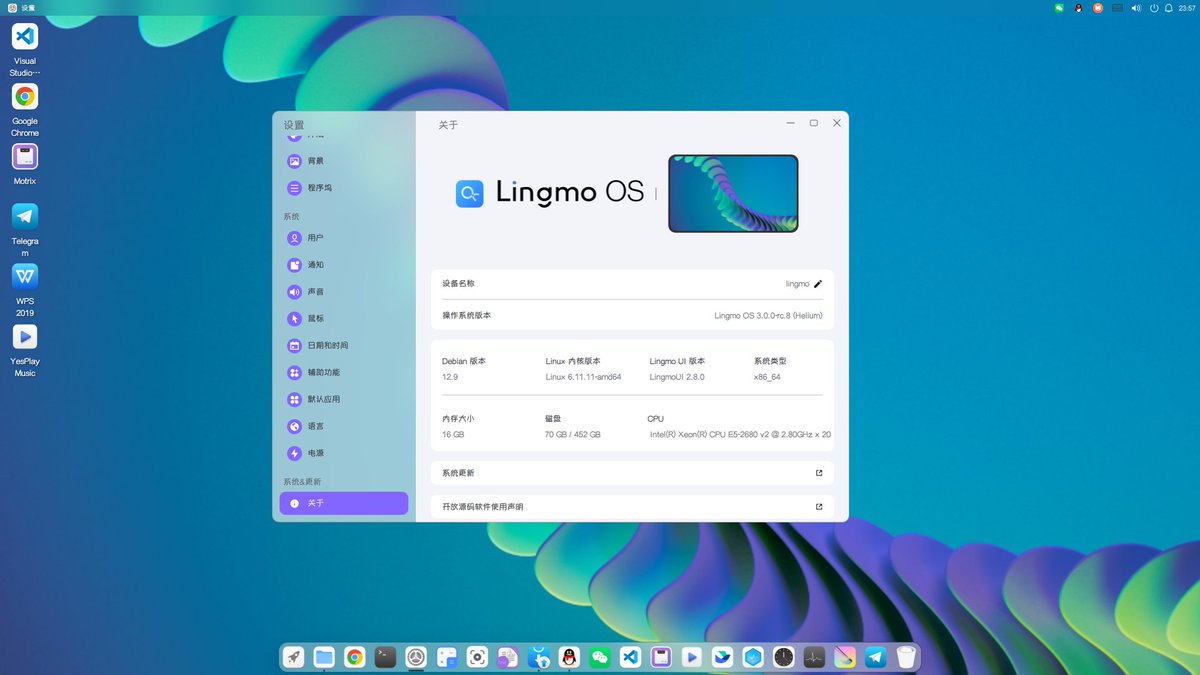The height and width of the screenshot is (675, 1200).
Task: Click the YesPlay Music desktop shortcut
Action: [x=25, y=350]
